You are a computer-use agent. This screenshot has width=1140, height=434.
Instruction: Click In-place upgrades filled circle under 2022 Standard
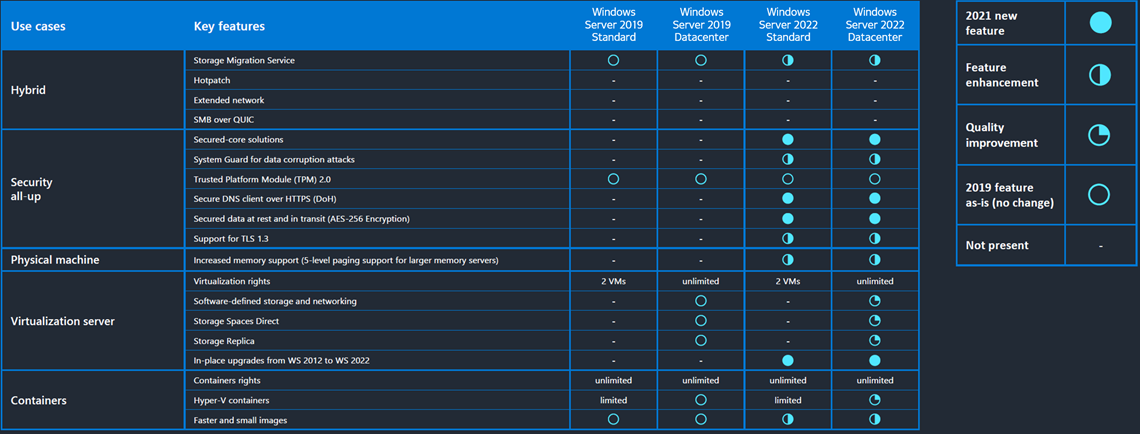(x=787, y=360)
